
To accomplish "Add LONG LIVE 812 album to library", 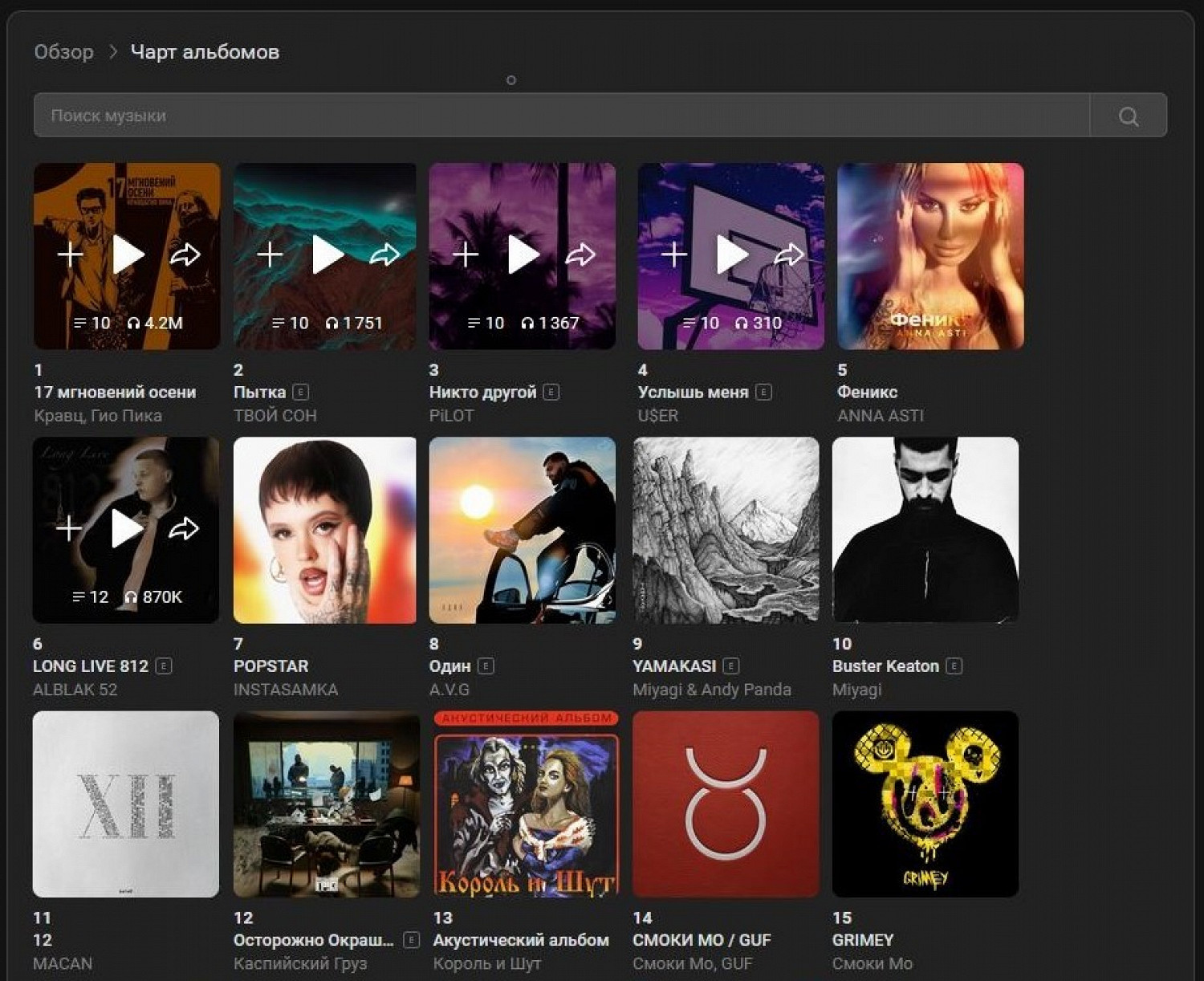I will (69, 529).
